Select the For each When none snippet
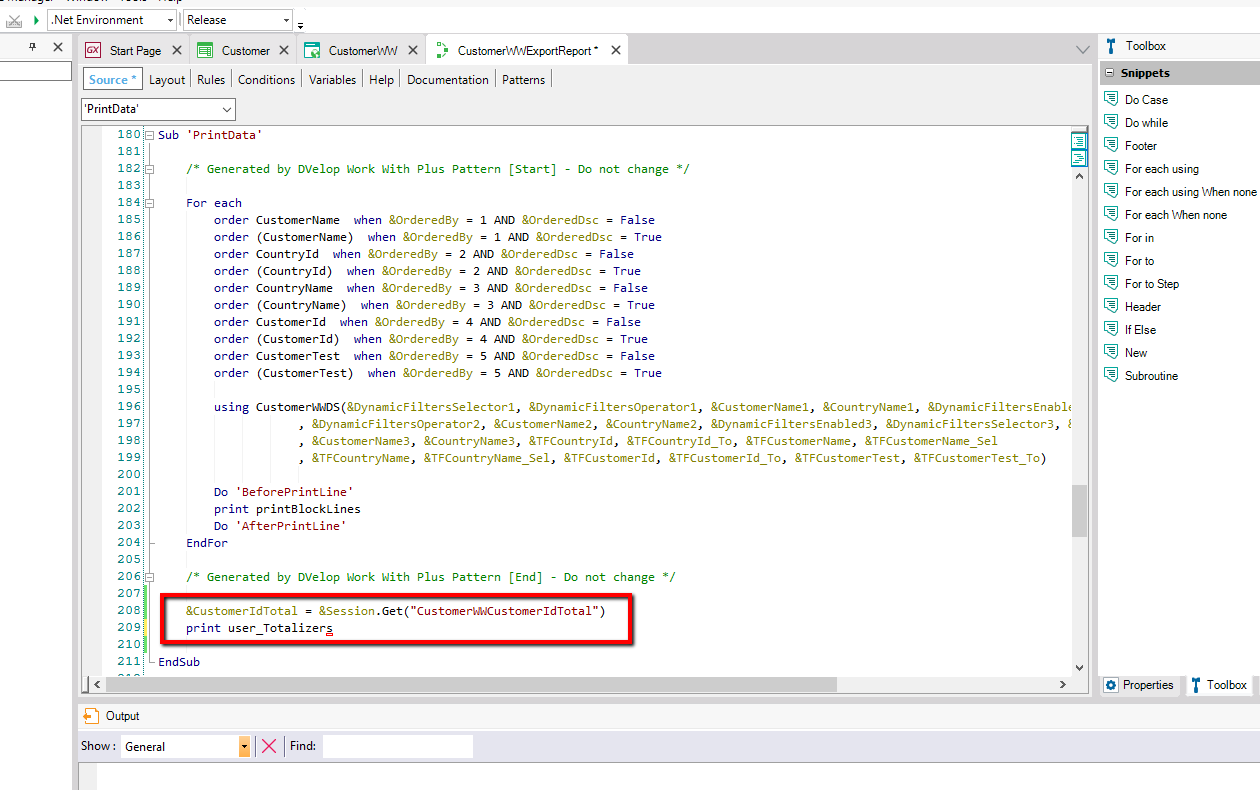Viewport: 1260px width, 790px height. tap(1176, 215)
